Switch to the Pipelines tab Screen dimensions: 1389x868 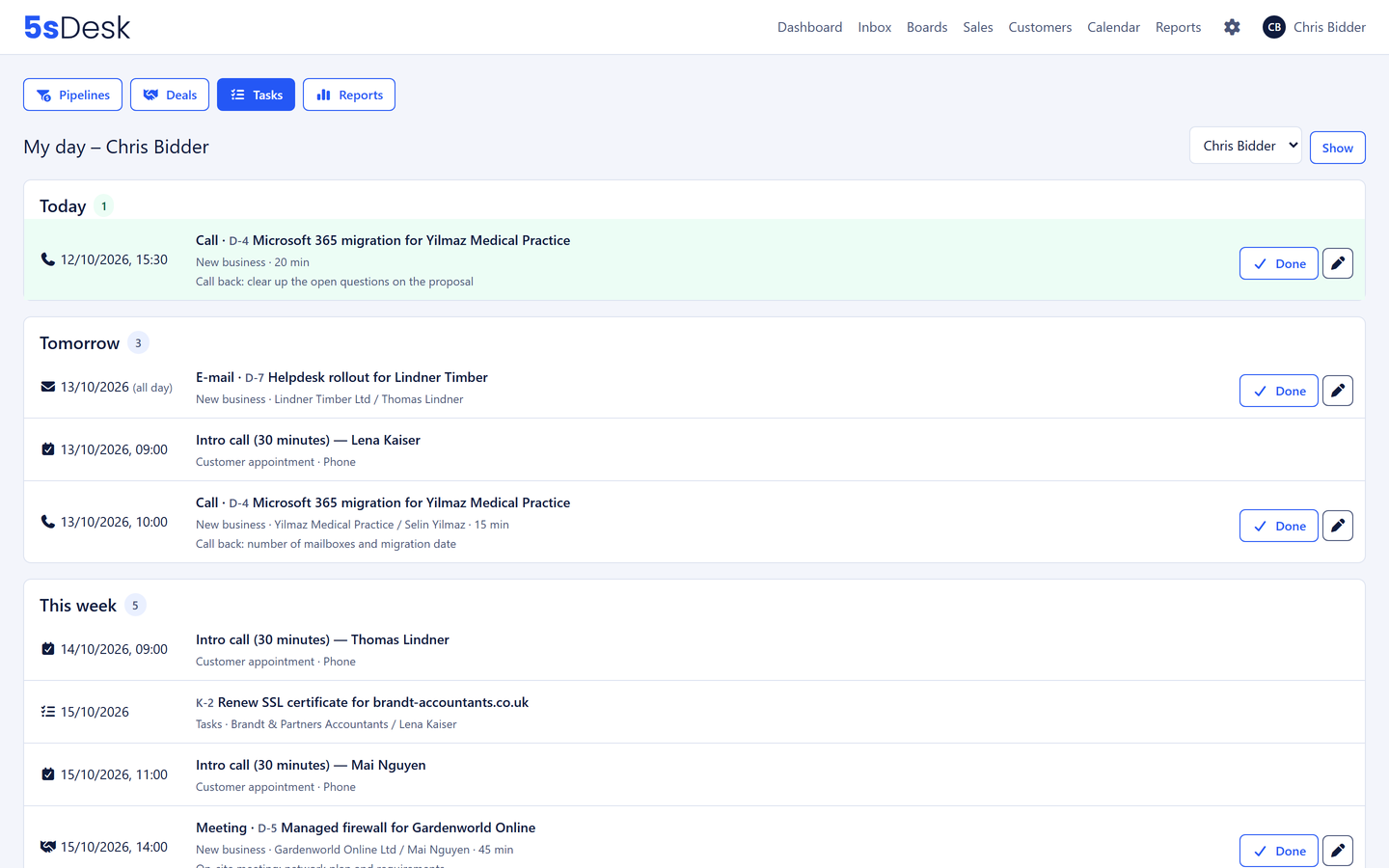[72, 95]
